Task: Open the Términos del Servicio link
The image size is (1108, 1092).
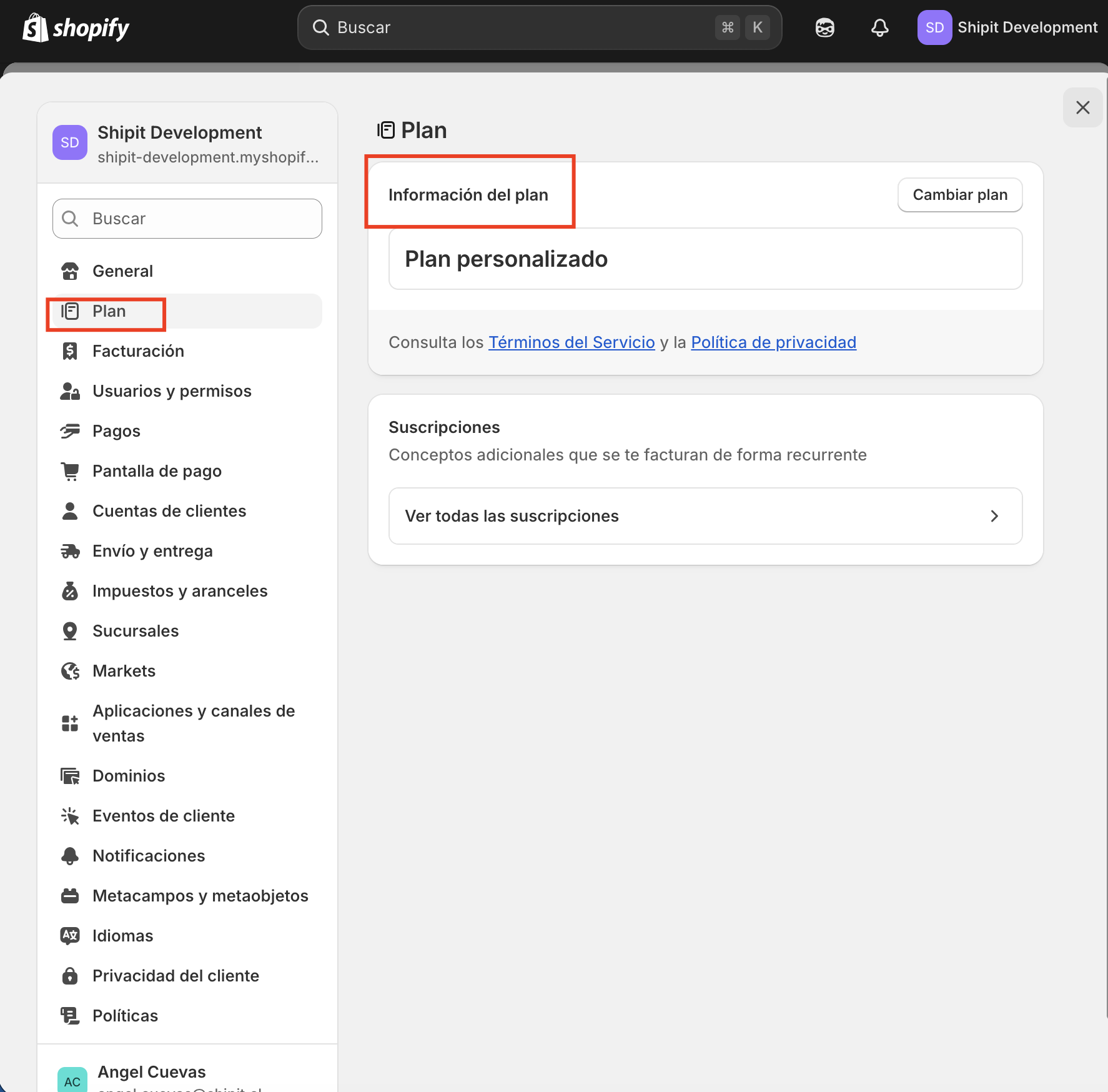Action: click(571, 342)
